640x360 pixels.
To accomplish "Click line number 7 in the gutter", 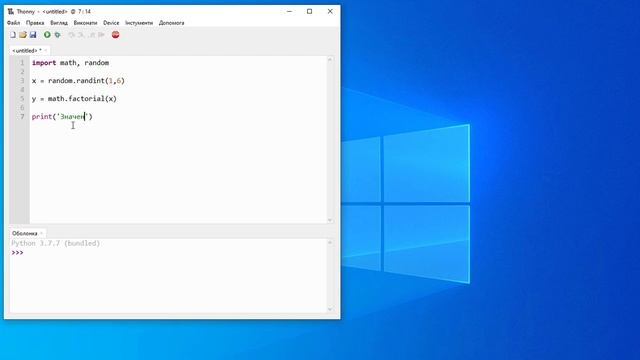I will (x=22, y=117).
